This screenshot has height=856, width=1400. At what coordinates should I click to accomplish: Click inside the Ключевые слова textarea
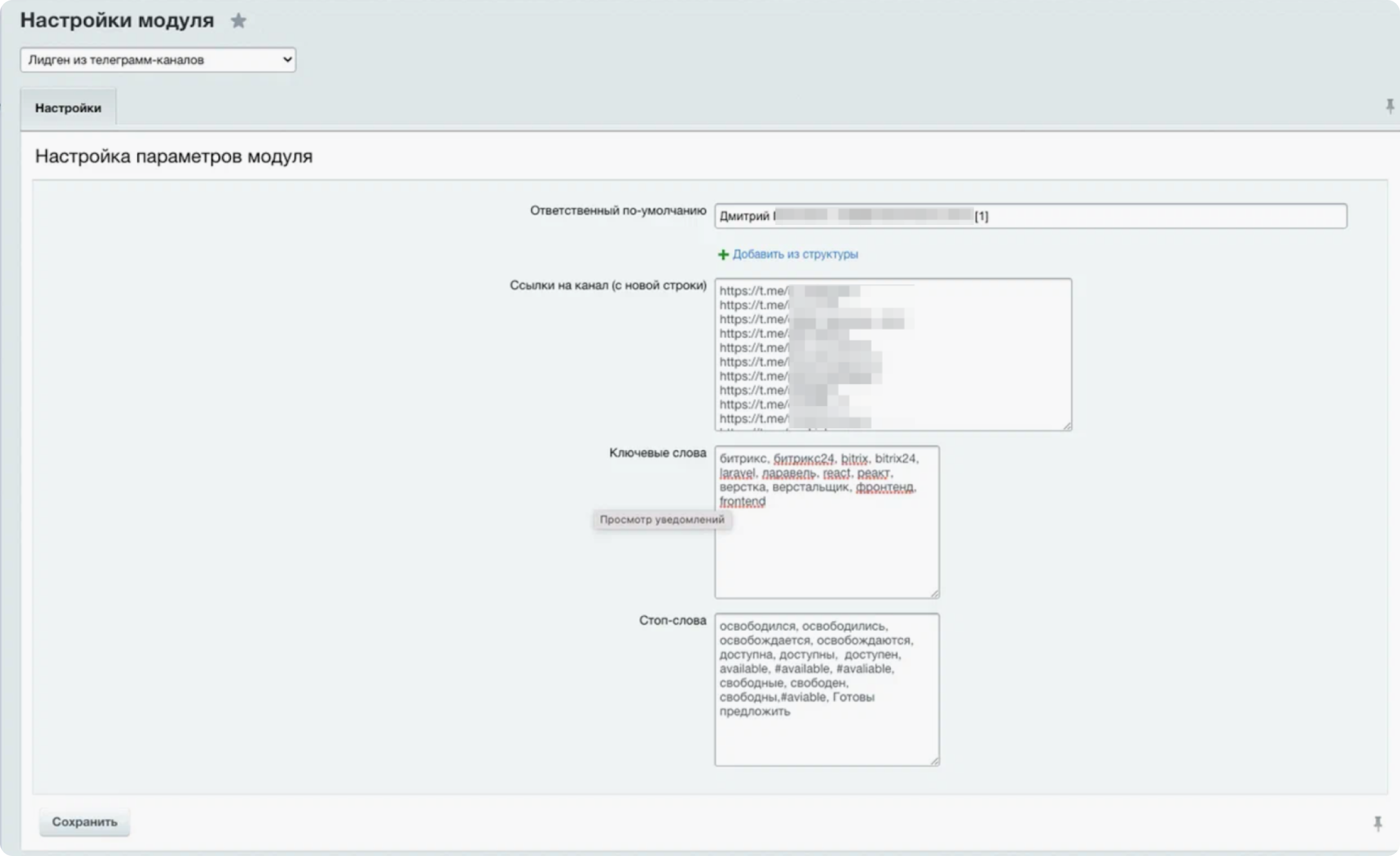[826, 548]
